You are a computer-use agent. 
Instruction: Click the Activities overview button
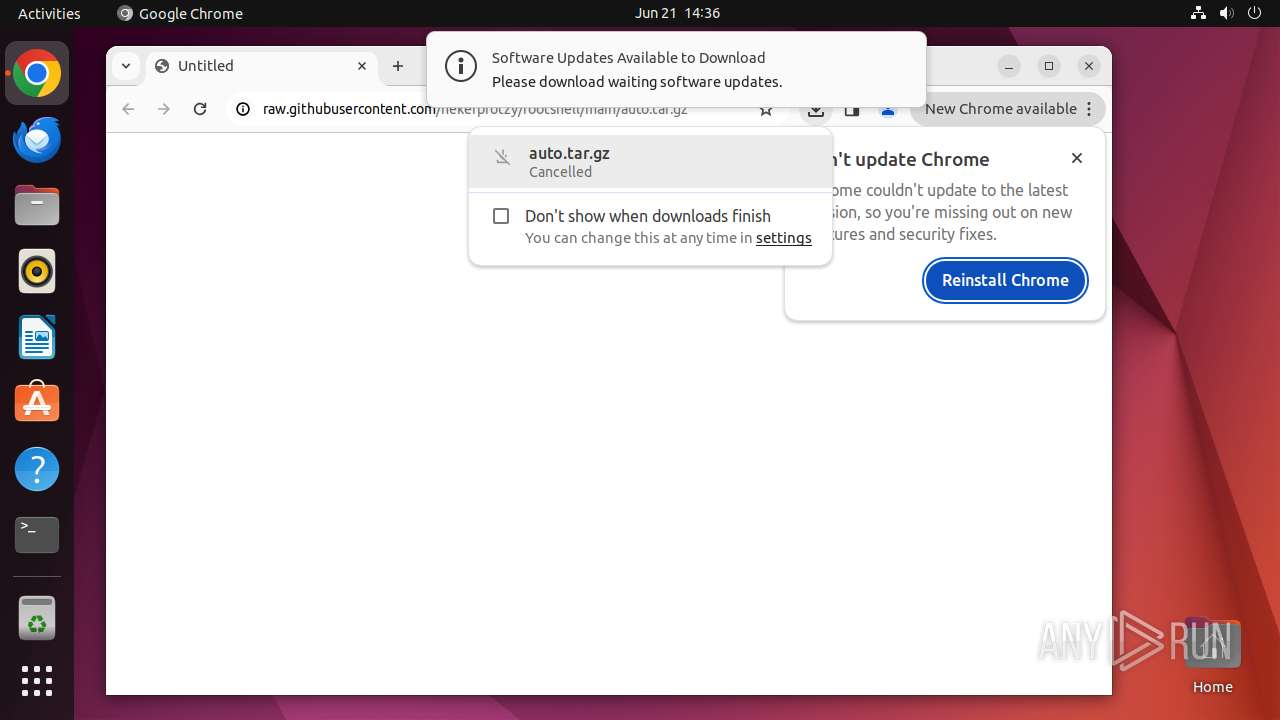pyautogui.click(x=49, y=13)
